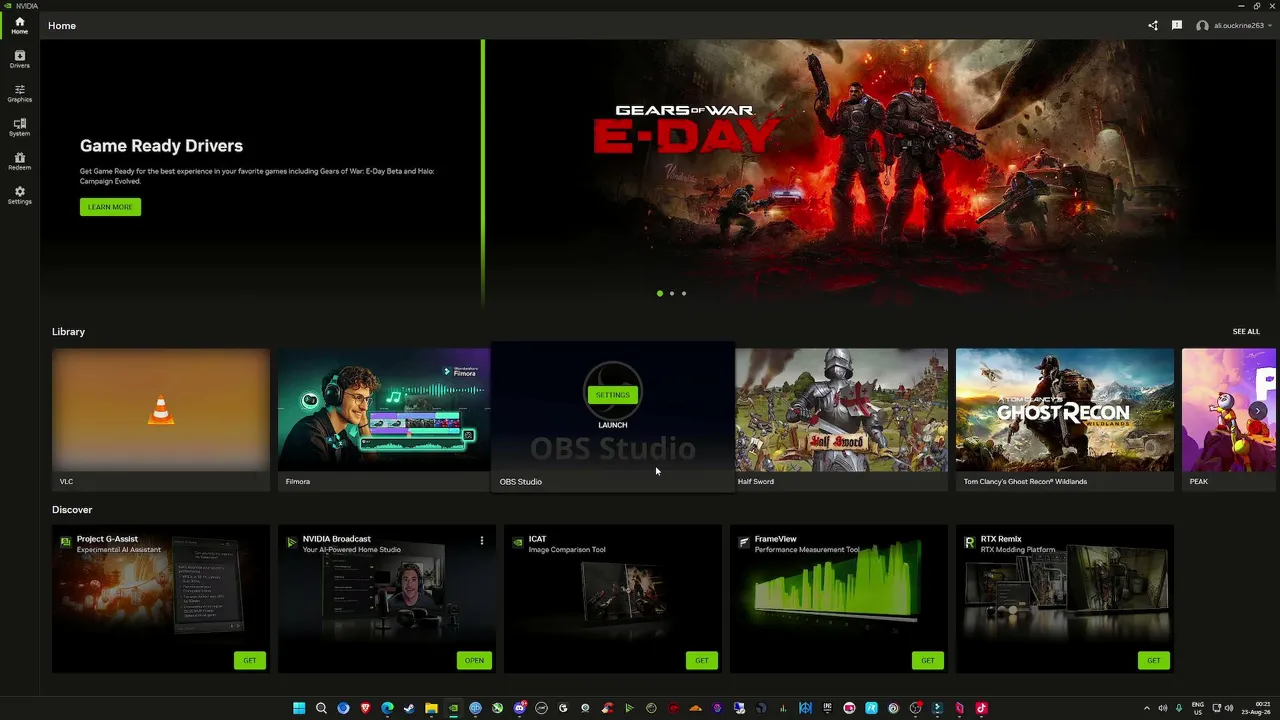Click the 'Discover' section heading
The height and width of the screenshot is (720, 1280).
point(72,510)
